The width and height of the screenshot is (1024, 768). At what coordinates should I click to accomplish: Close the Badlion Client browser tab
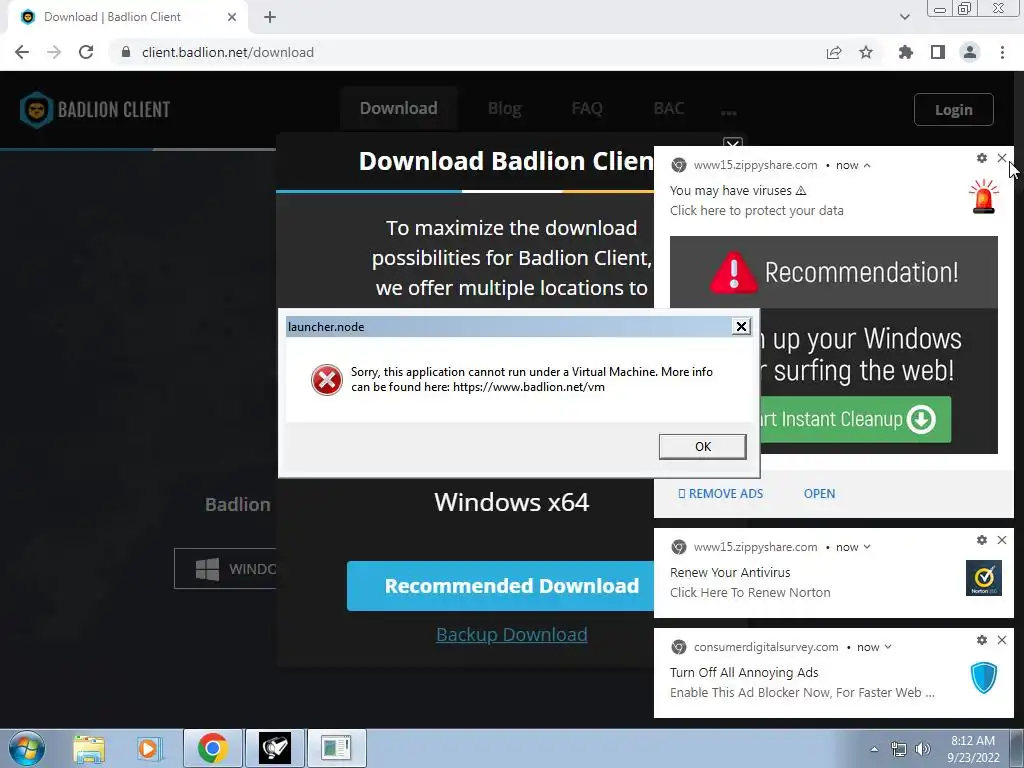tap(232, 17)
